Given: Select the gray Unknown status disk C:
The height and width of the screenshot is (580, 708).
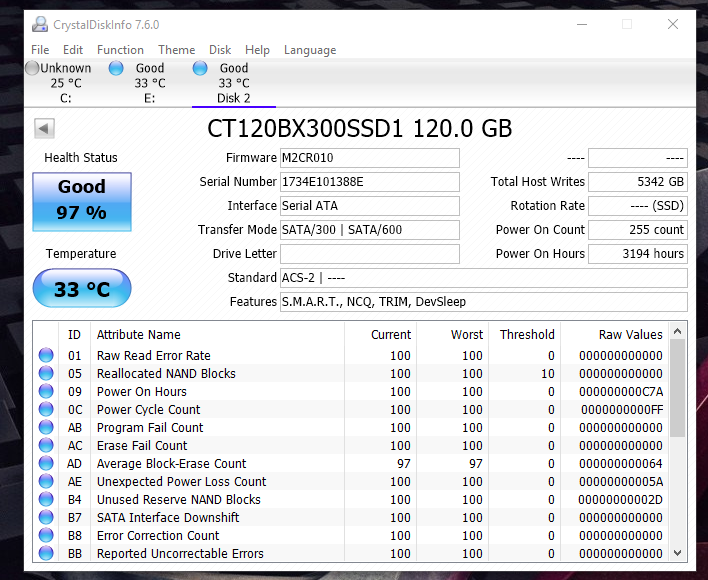Looking at the screenshot, I should [x=32, y=68].
